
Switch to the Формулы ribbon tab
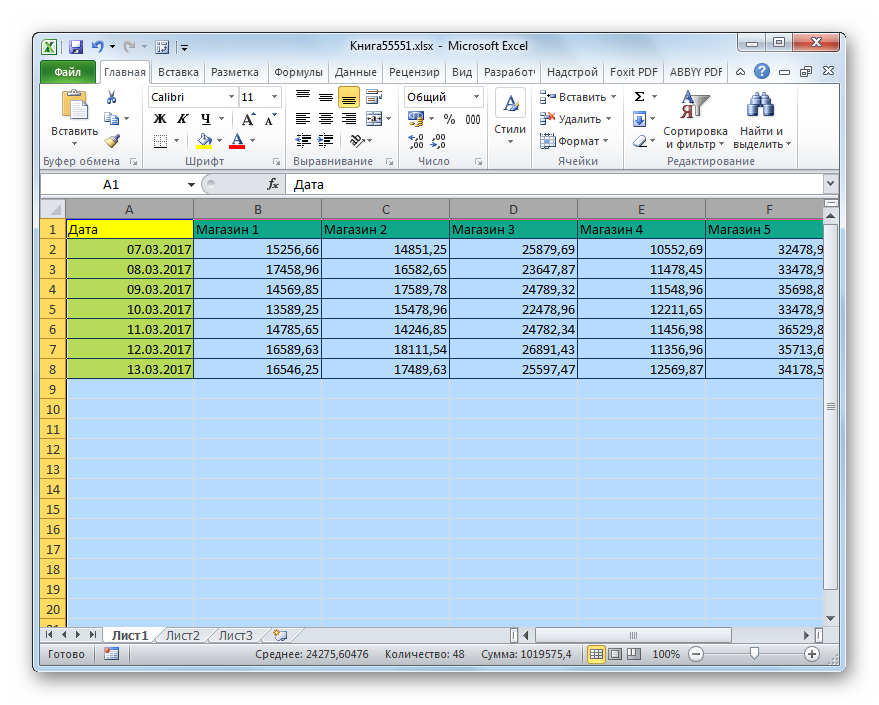click(x=298, y=72)
